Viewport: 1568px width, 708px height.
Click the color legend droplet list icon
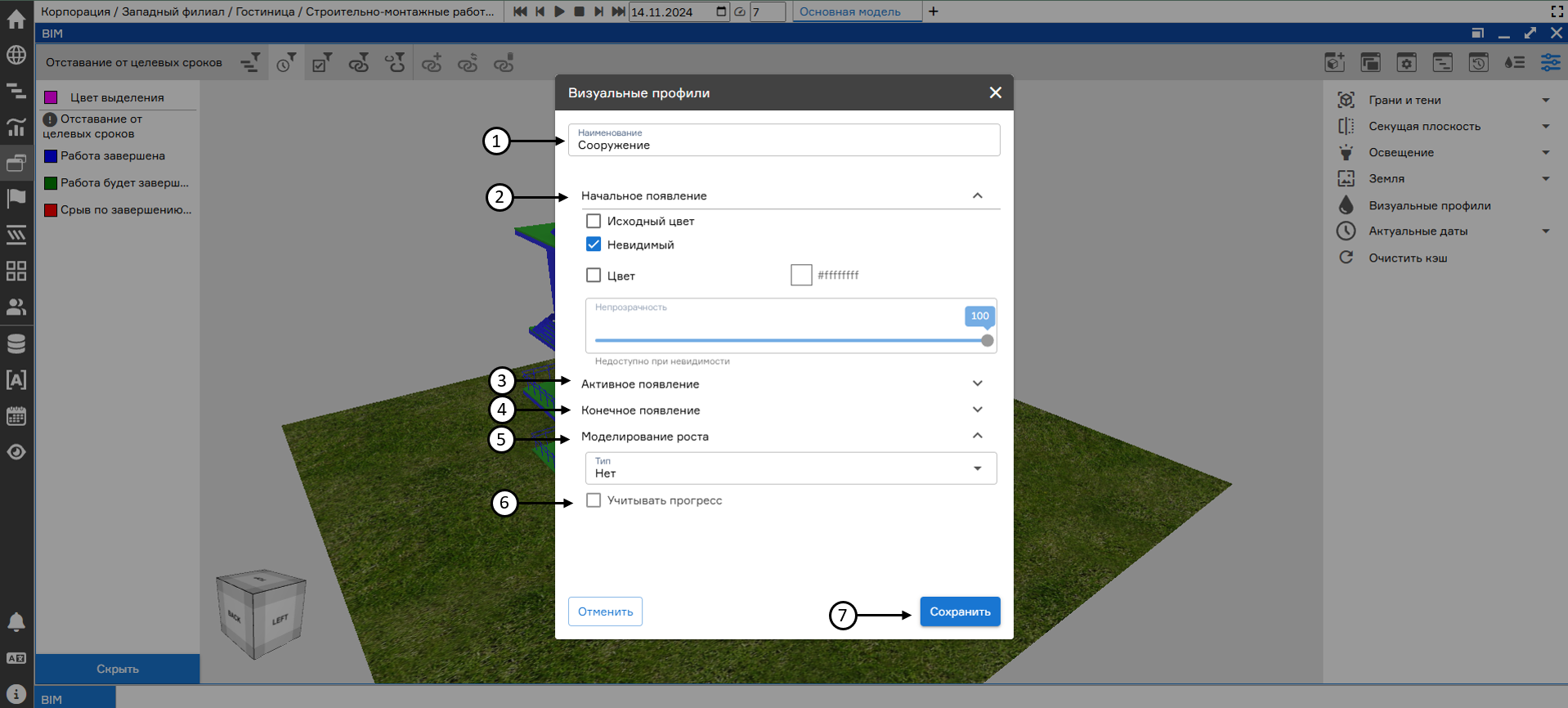pos(1515,63)
